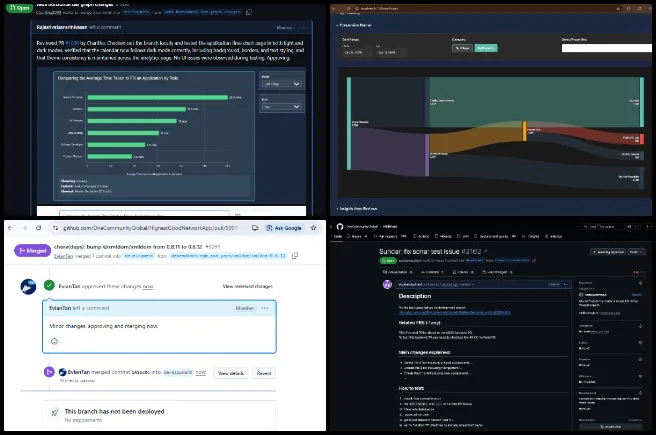The height and width of the screenshot is (435, 656).
Task: Click the green Open badge in the top-left PR
Action: [x=19, y=8]
